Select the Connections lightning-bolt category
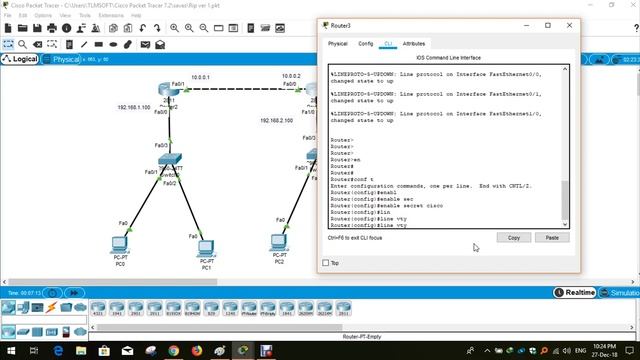The width and height of the screenshot is (640, 360). coord(51,307)
